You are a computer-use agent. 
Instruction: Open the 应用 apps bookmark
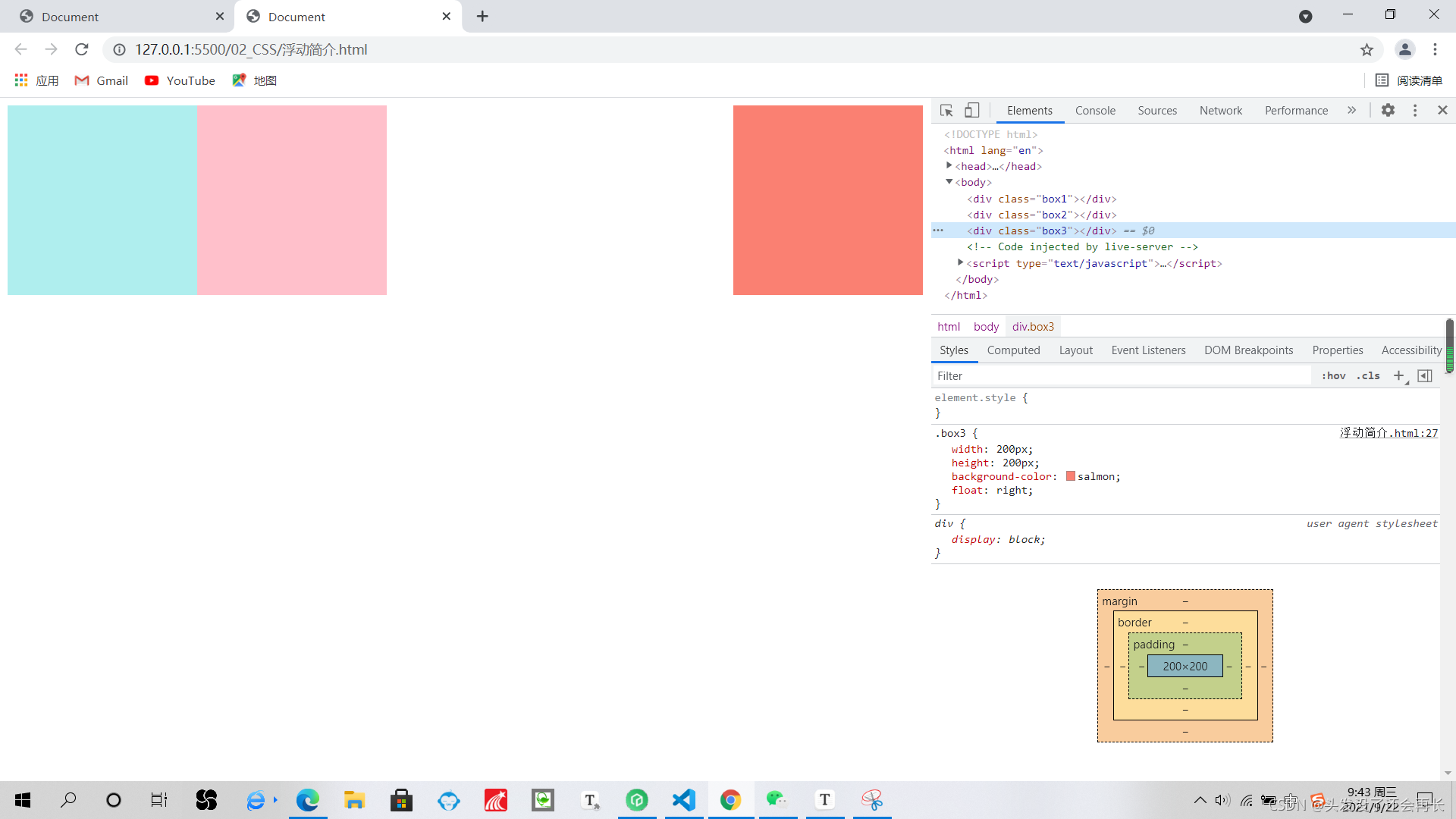pyautogui.click(x=36, y=80)
